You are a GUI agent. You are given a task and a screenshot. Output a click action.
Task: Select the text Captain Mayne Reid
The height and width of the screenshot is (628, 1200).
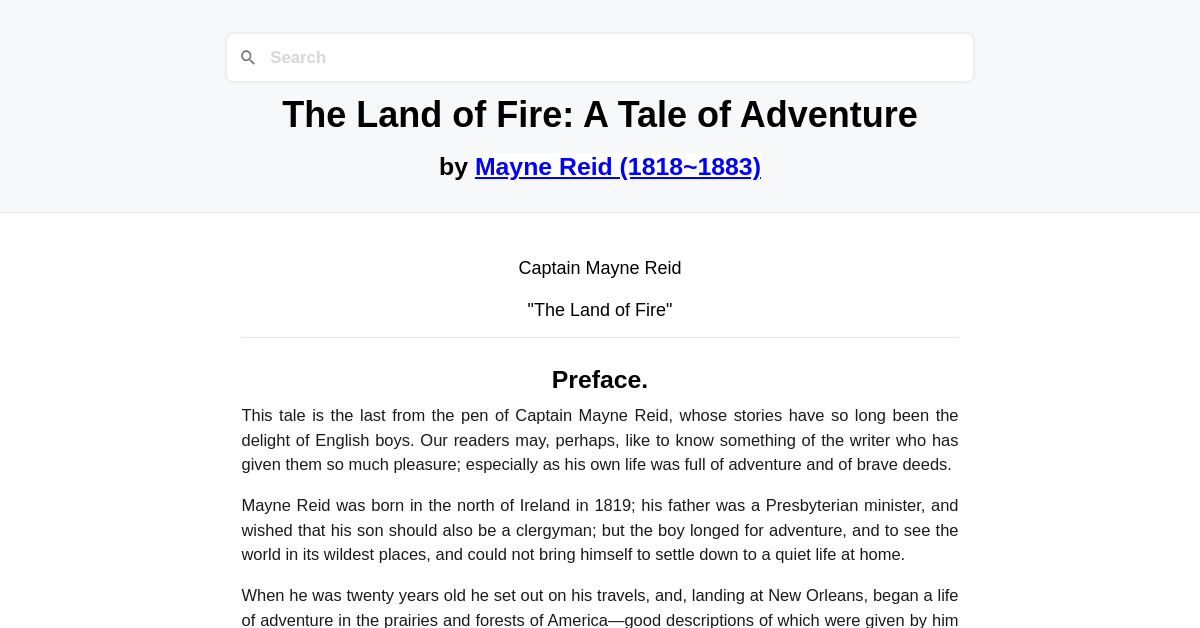click(600, 268)
